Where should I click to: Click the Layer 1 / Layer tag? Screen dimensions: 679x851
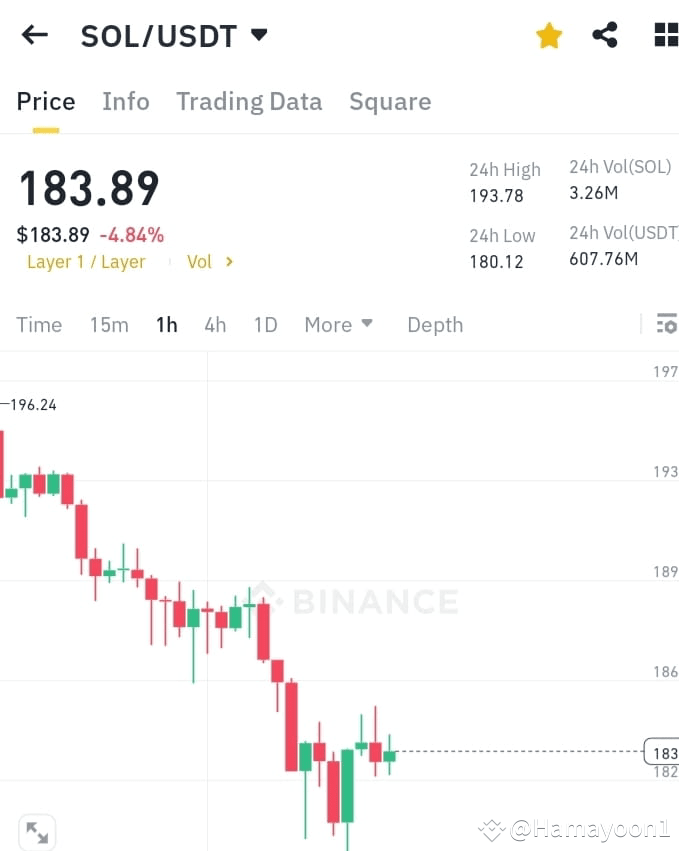click(x=86, y=261)
